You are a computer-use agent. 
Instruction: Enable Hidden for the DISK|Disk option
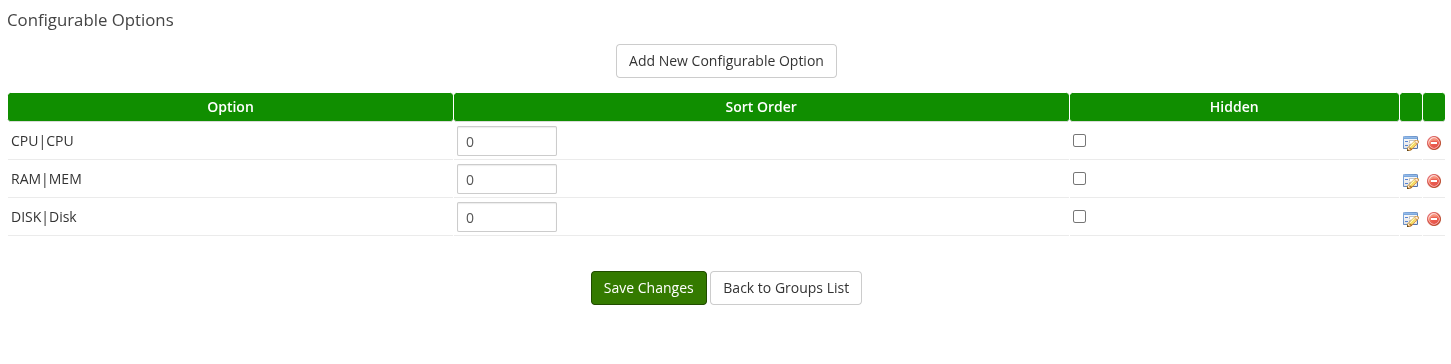pos(1079,217)
